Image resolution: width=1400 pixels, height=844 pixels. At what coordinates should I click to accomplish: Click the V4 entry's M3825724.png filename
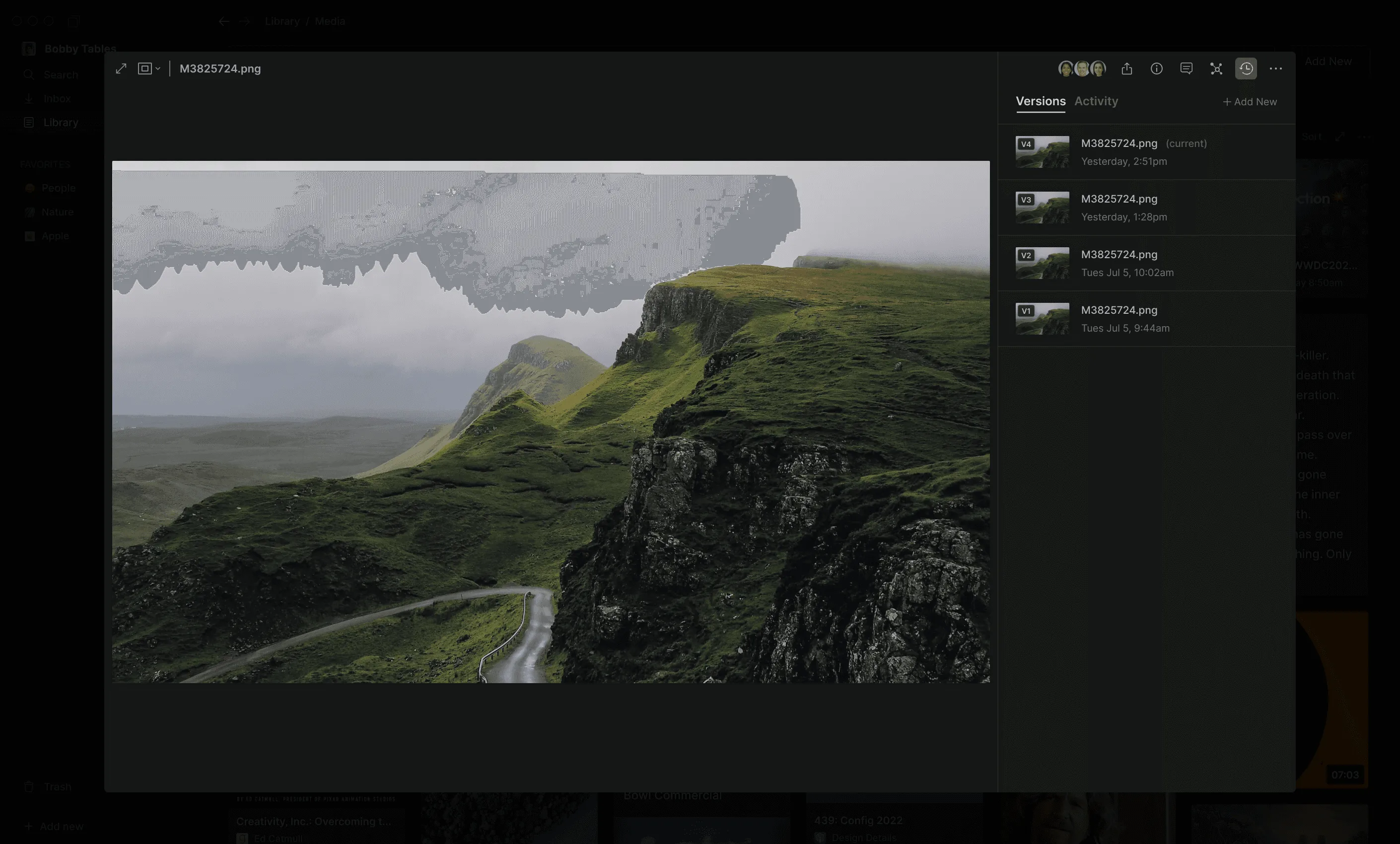(1119, 143)
